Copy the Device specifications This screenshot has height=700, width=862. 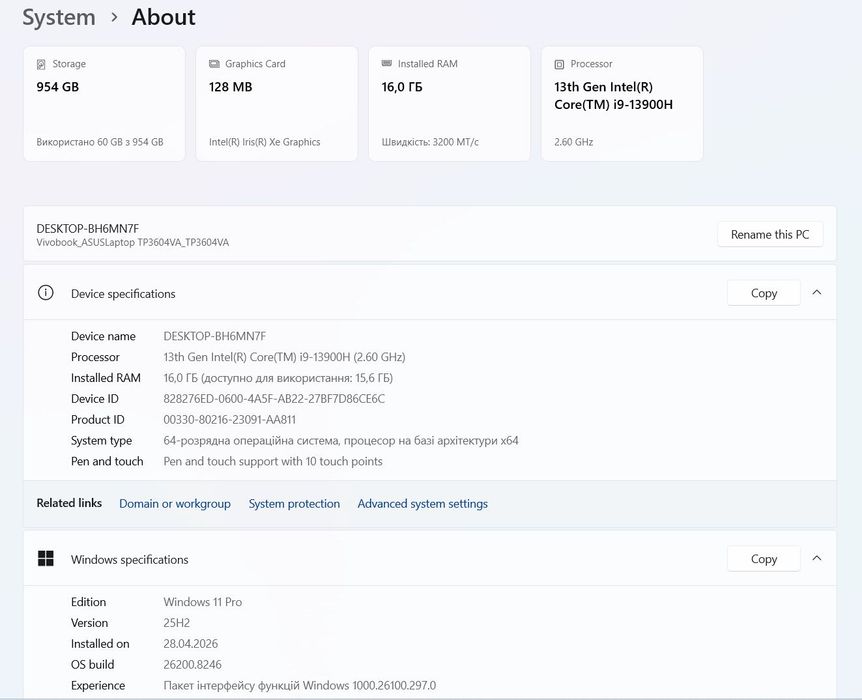tap(764, 293)
